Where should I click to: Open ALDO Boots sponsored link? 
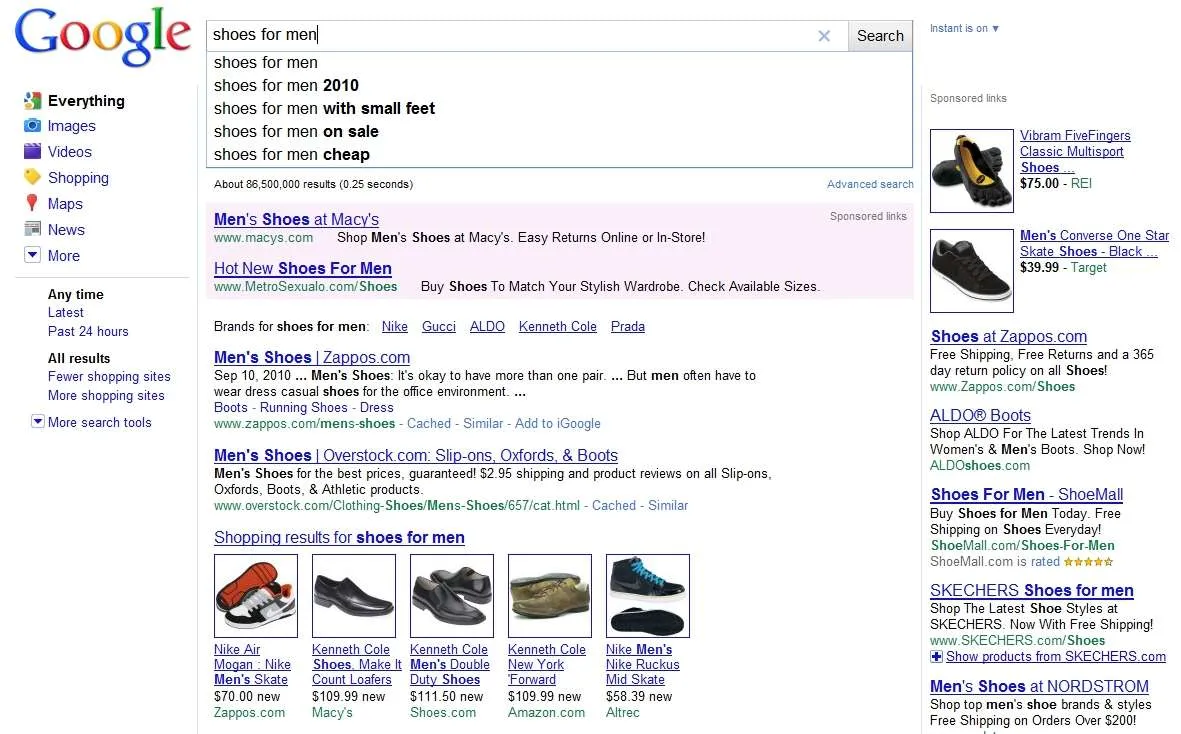coord(980,416)
